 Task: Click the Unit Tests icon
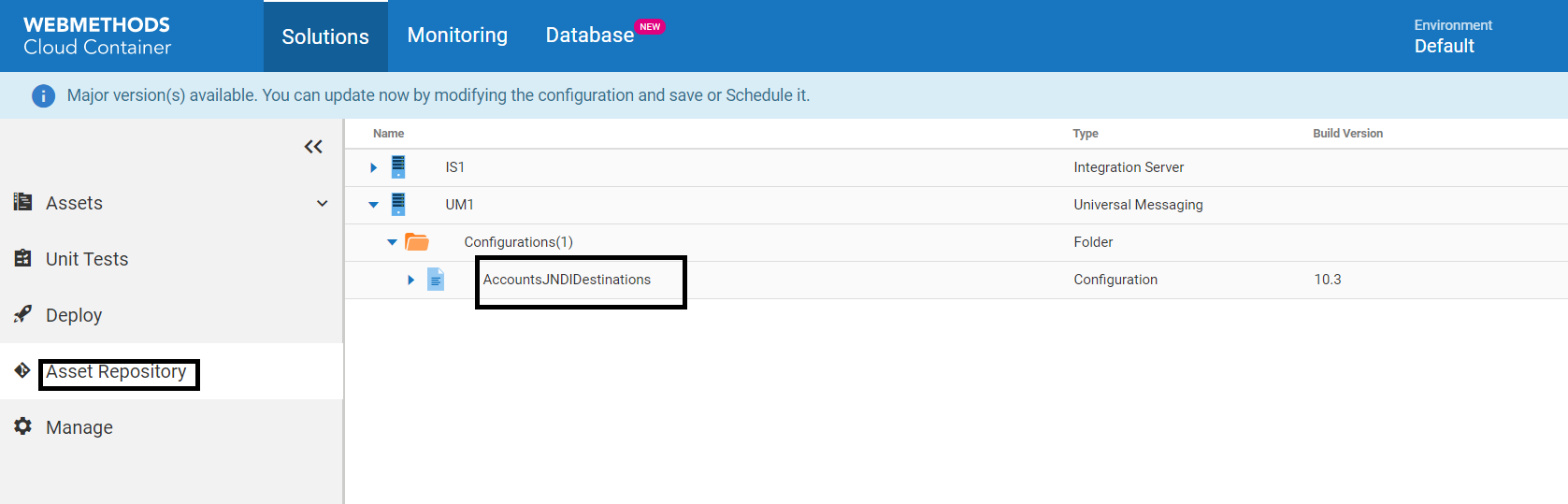(22, 258)
